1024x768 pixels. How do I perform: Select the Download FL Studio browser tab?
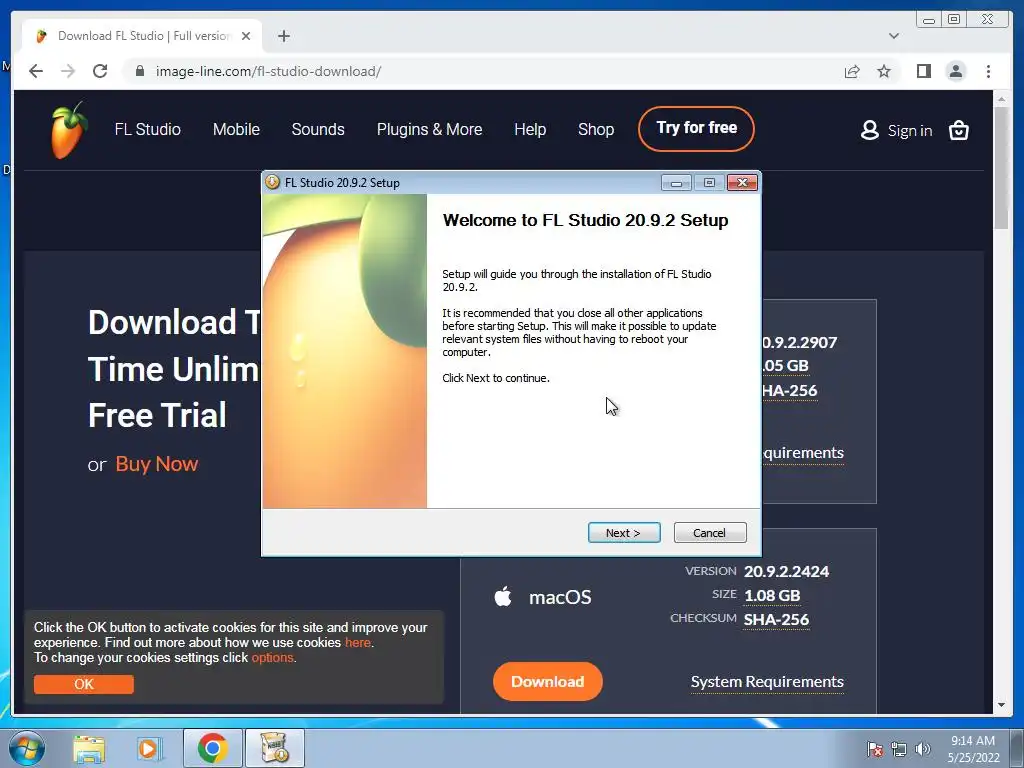[x=143, y=36]
